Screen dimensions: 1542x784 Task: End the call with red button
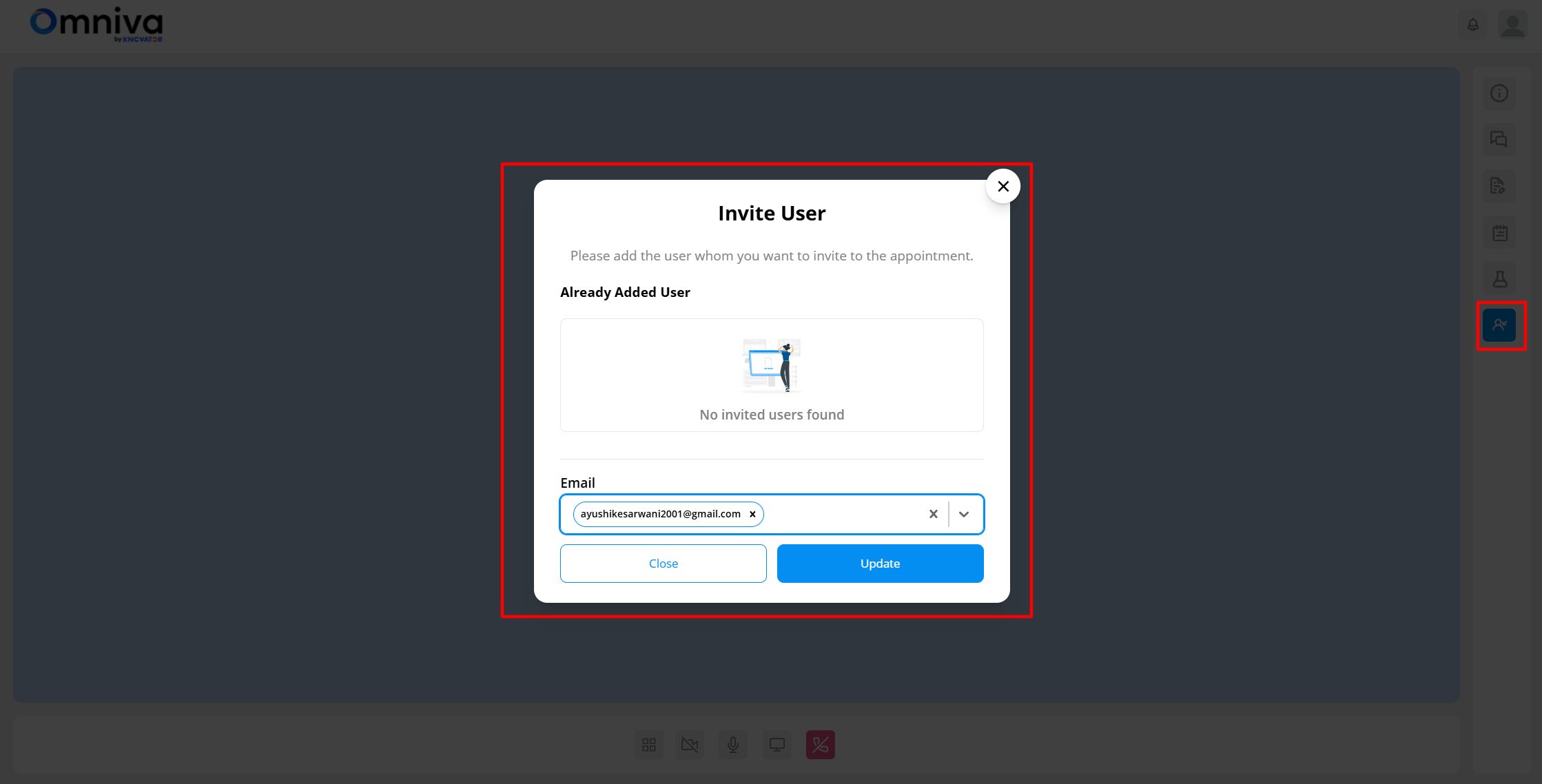coord(820,745)
